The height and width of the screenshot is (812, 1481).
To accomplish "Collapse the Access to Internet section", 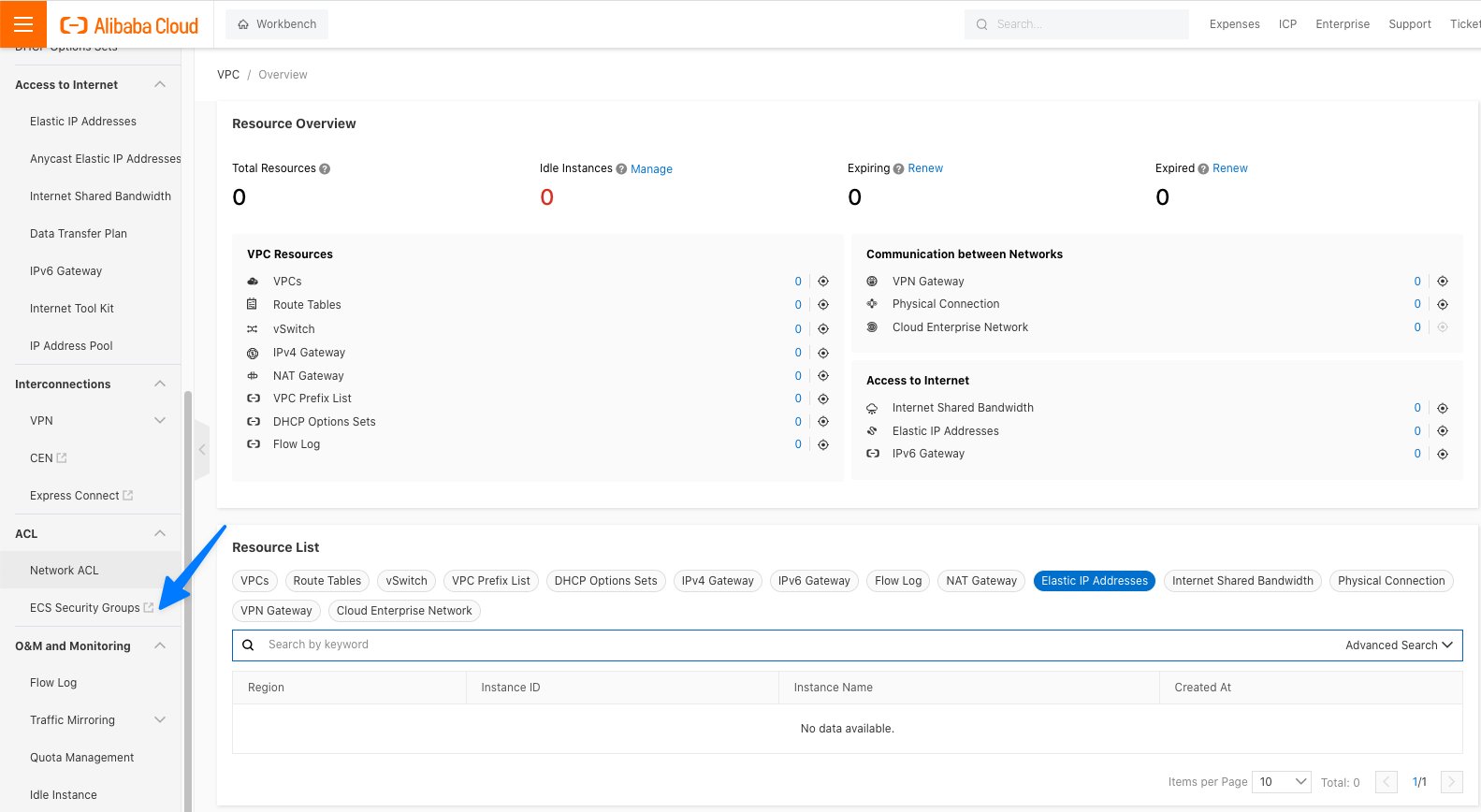I will tap(160, 85).
